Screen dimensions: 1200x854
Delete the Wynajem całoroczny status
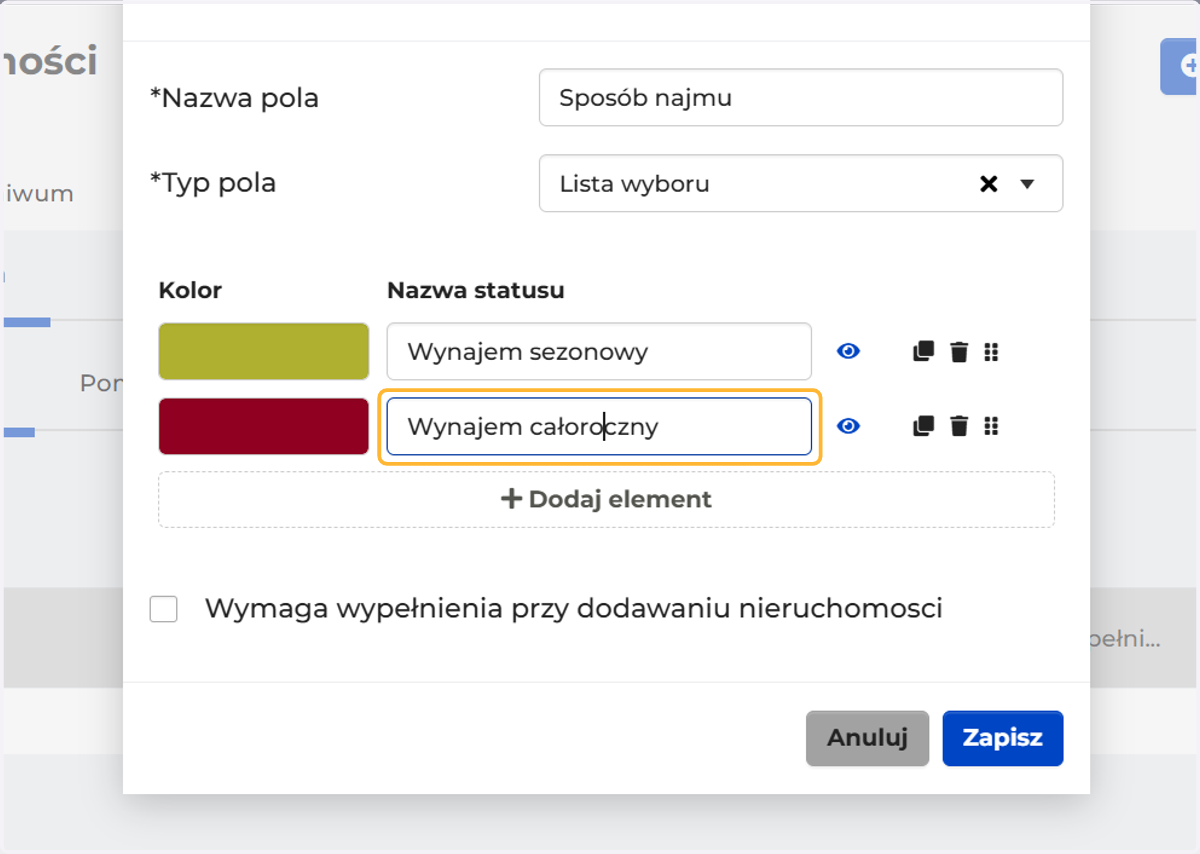[x=959, y=427]
